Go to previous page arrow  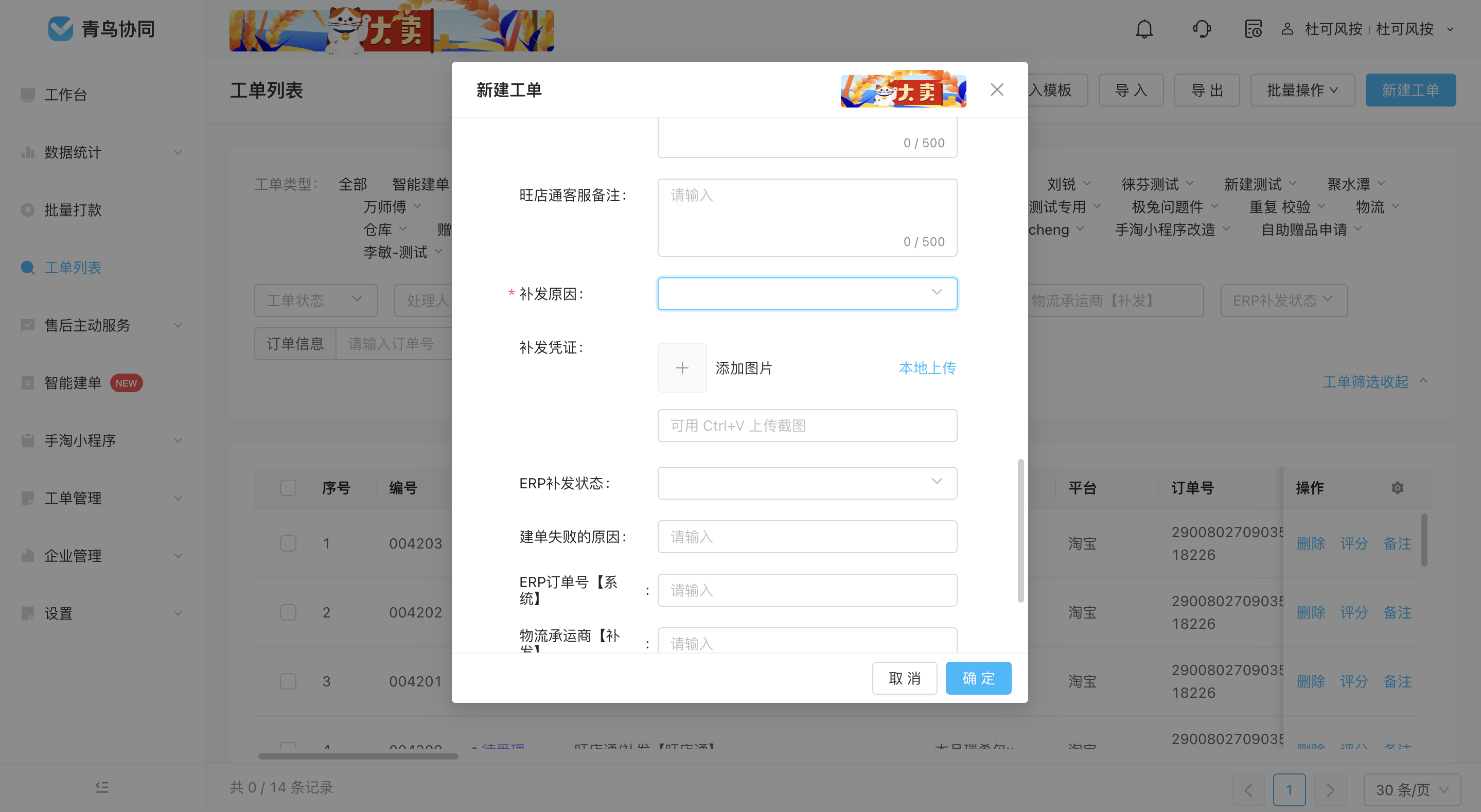point(1247,789)
